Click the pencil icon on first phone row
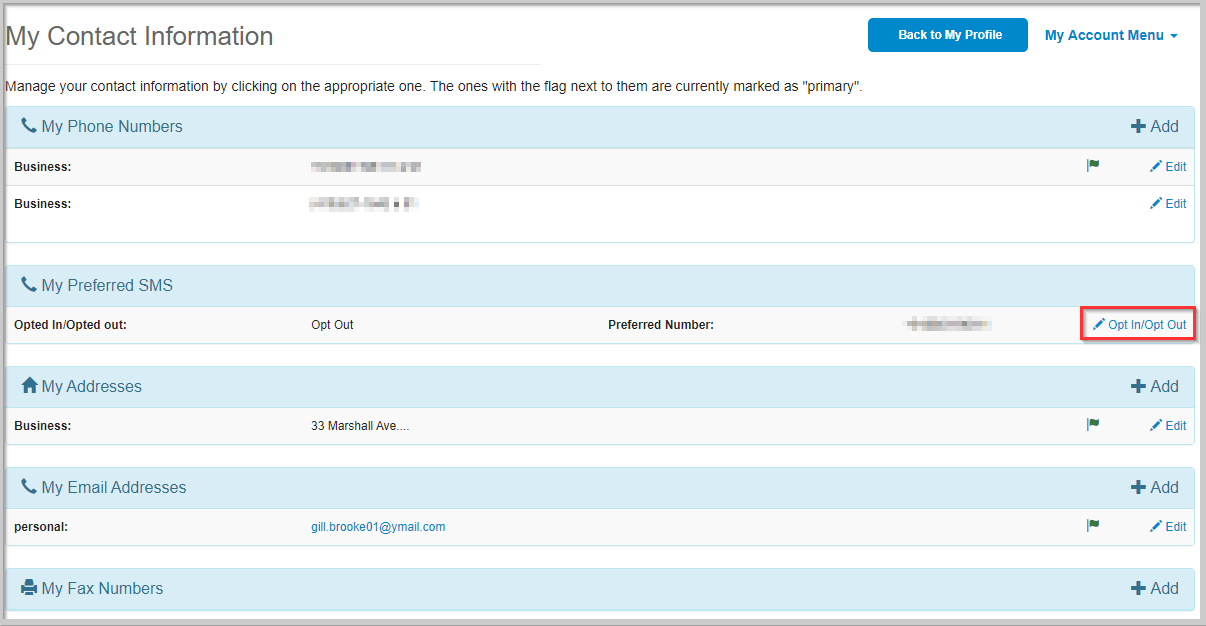The image size is (1206, 626). [1156, 167]
